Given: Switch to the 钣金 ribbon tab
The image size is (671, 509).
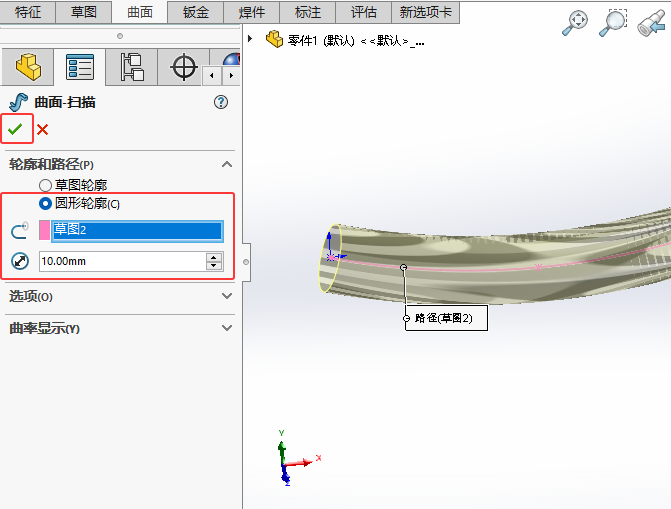Looking at the screenshot, I should click(196, 12).
